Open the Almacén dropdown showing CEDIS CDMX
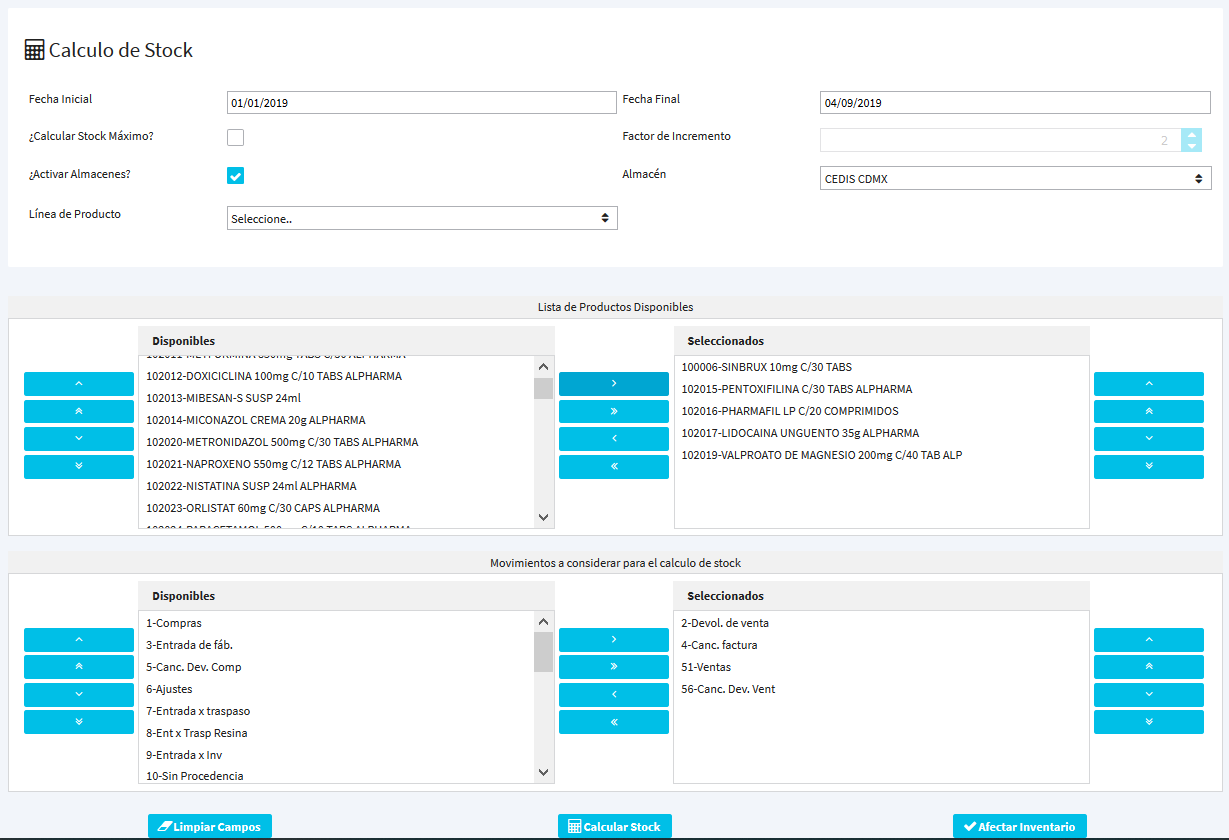 (x=1014, y=179)
